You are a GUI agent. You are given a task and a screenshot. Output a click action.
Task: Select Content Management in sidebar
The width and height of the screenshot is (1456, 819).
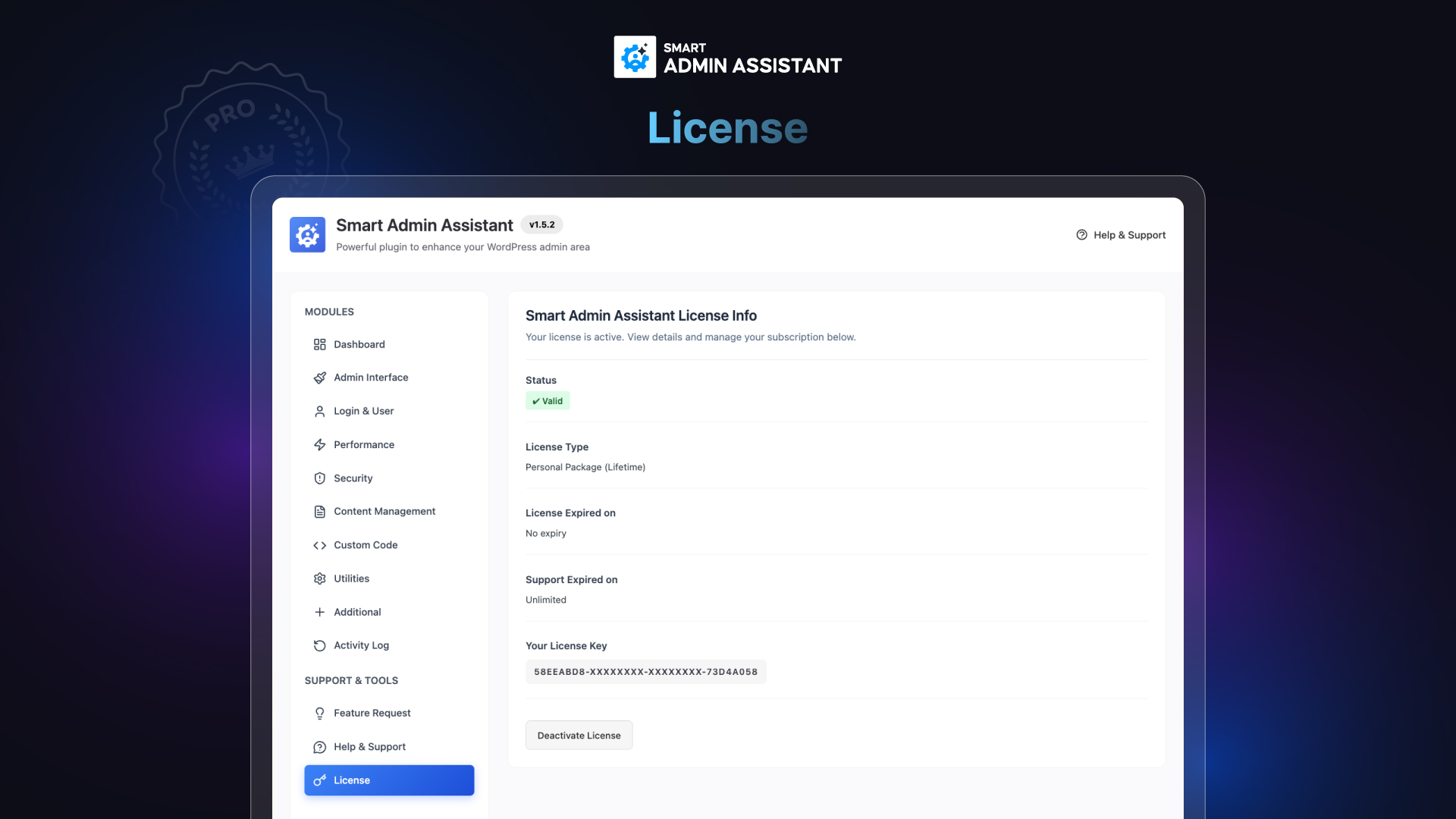coord(389,512)
